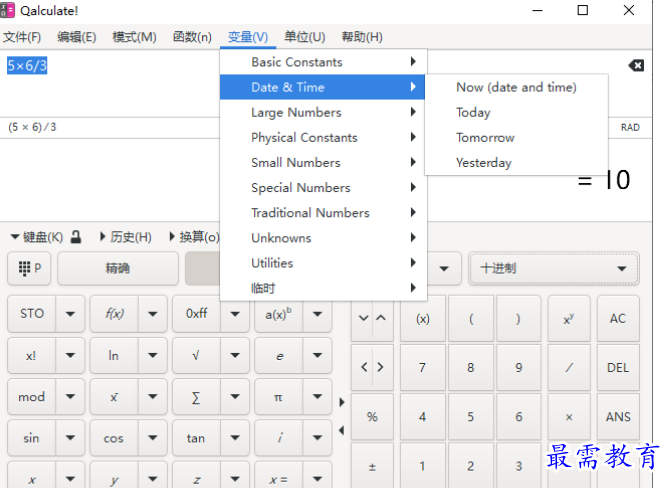The width and height of the screenshot is (668, 488).
Task: Open the 模式(M) mode menu
Action: click(134, 37)
